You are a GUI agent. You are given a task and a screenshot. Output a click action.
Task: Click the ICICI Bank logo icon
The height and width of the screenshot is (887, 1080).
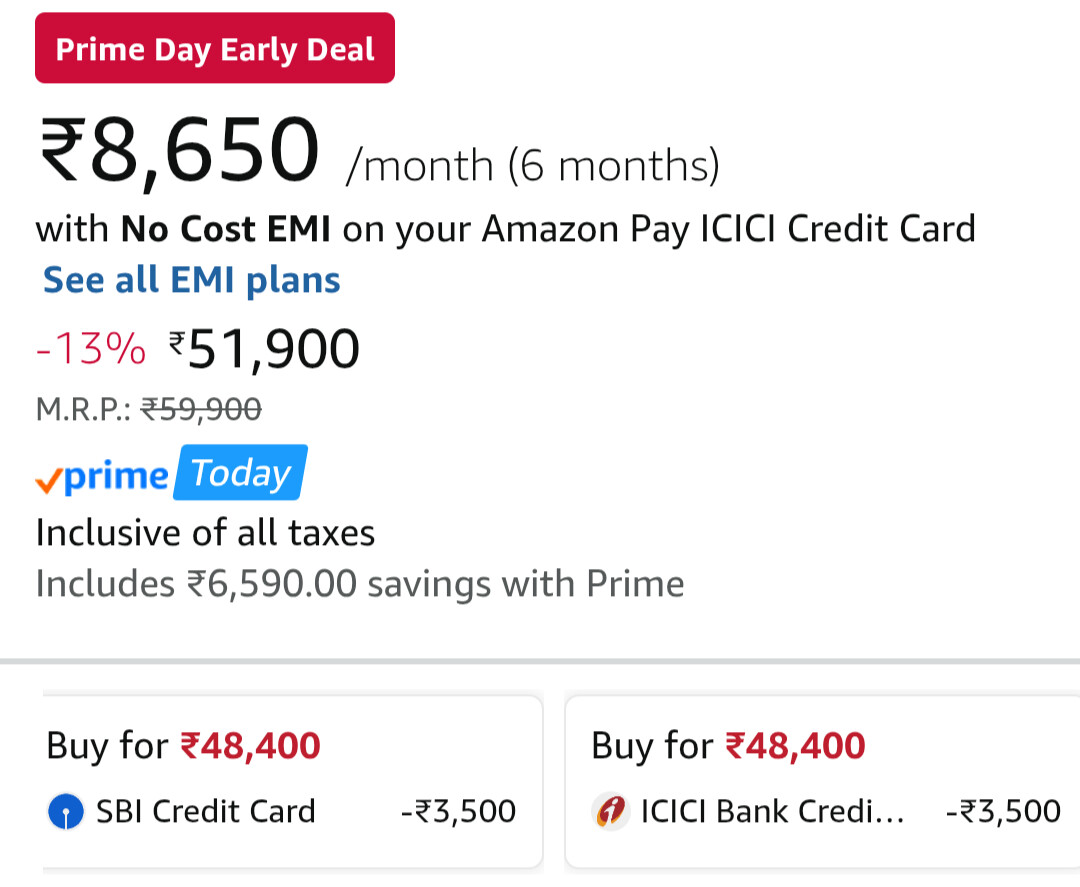point(611,811)
